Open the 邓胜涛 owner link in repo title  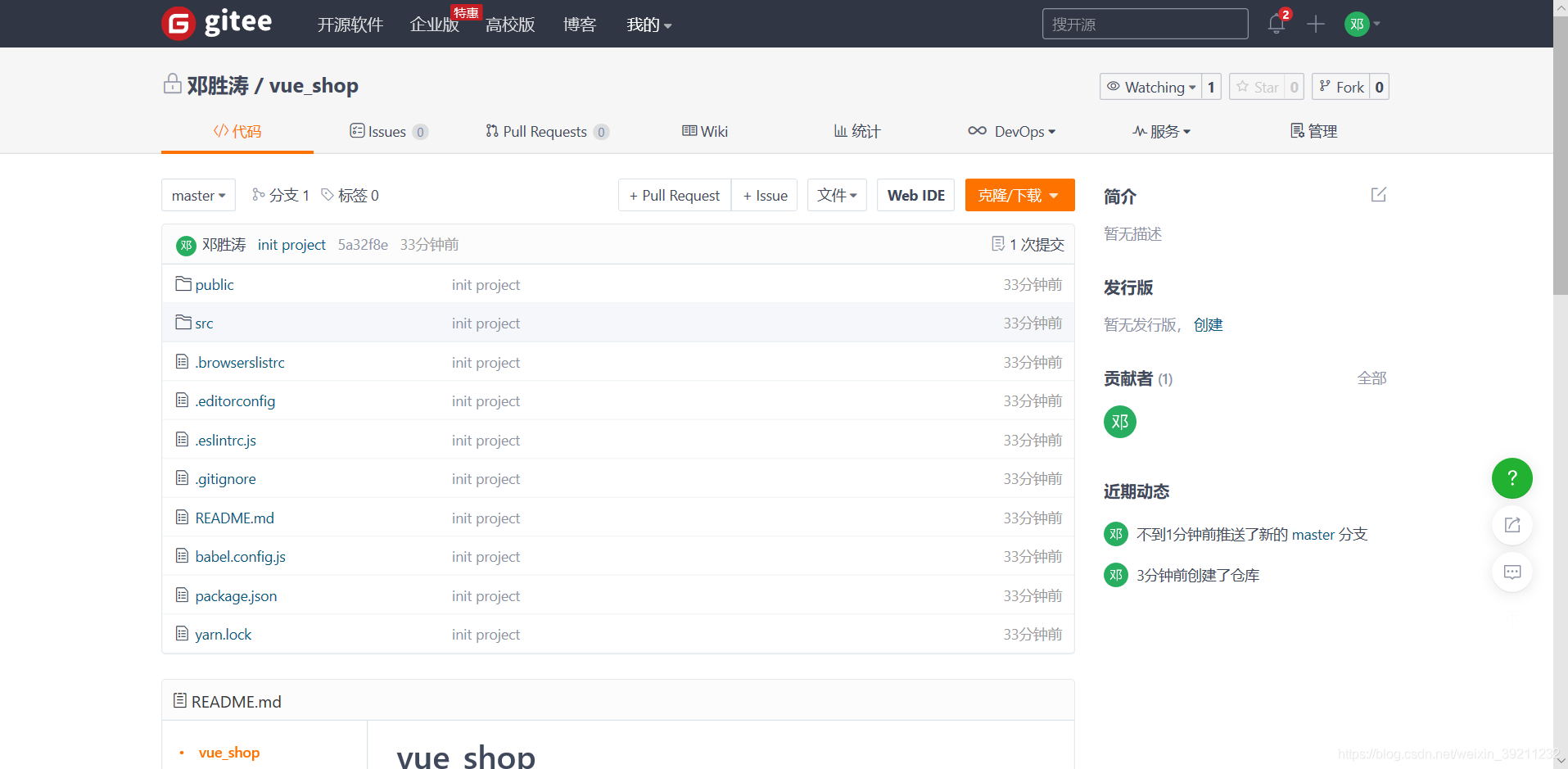coord(218,85)
